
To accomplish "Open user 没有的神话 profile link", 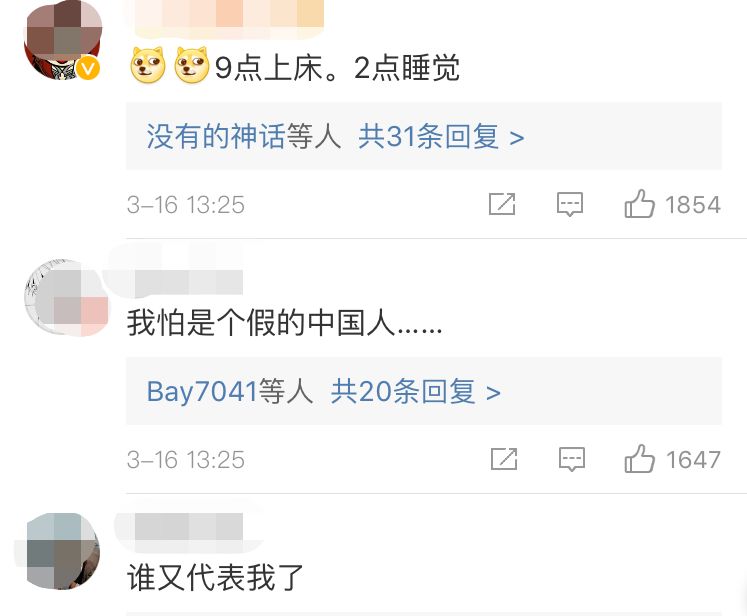I will click(x=215, y=137).
